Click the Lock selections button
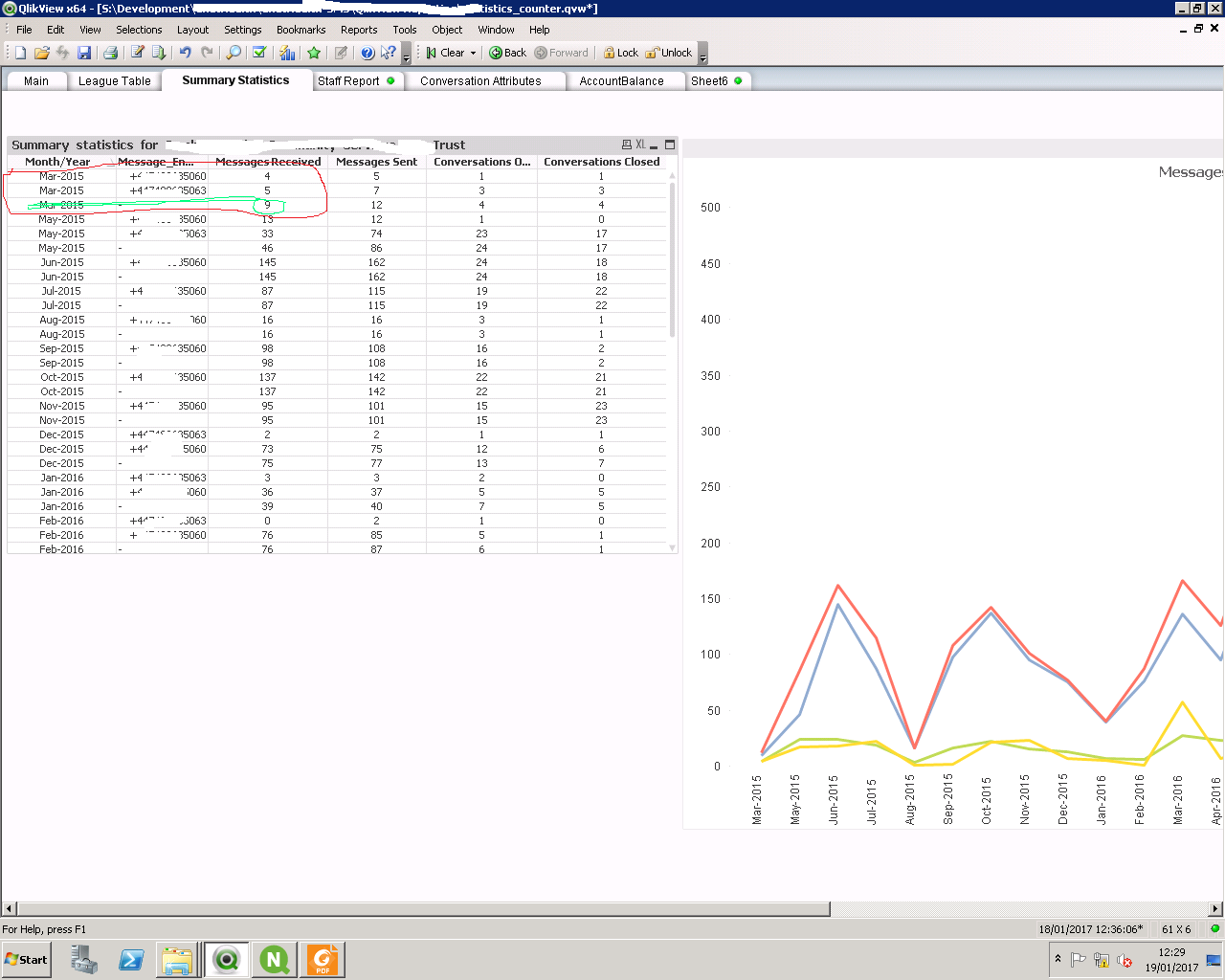 pyautogui.click(x=621, y=53)
